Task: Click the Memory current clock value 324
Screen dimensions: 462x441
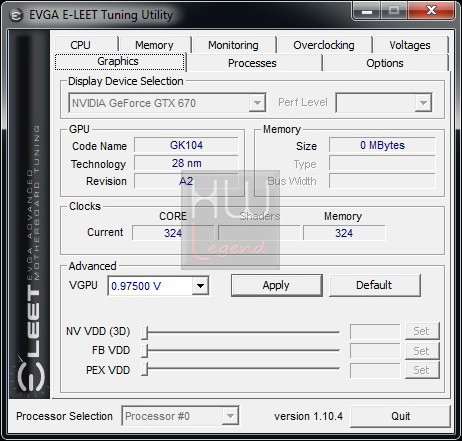Action: point(344,233)
